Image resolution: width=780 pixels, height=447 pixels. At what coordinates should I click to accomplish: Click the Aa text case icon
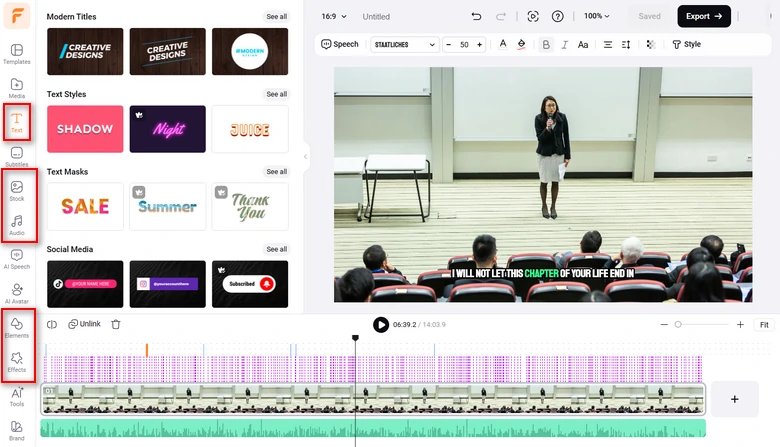583,45
